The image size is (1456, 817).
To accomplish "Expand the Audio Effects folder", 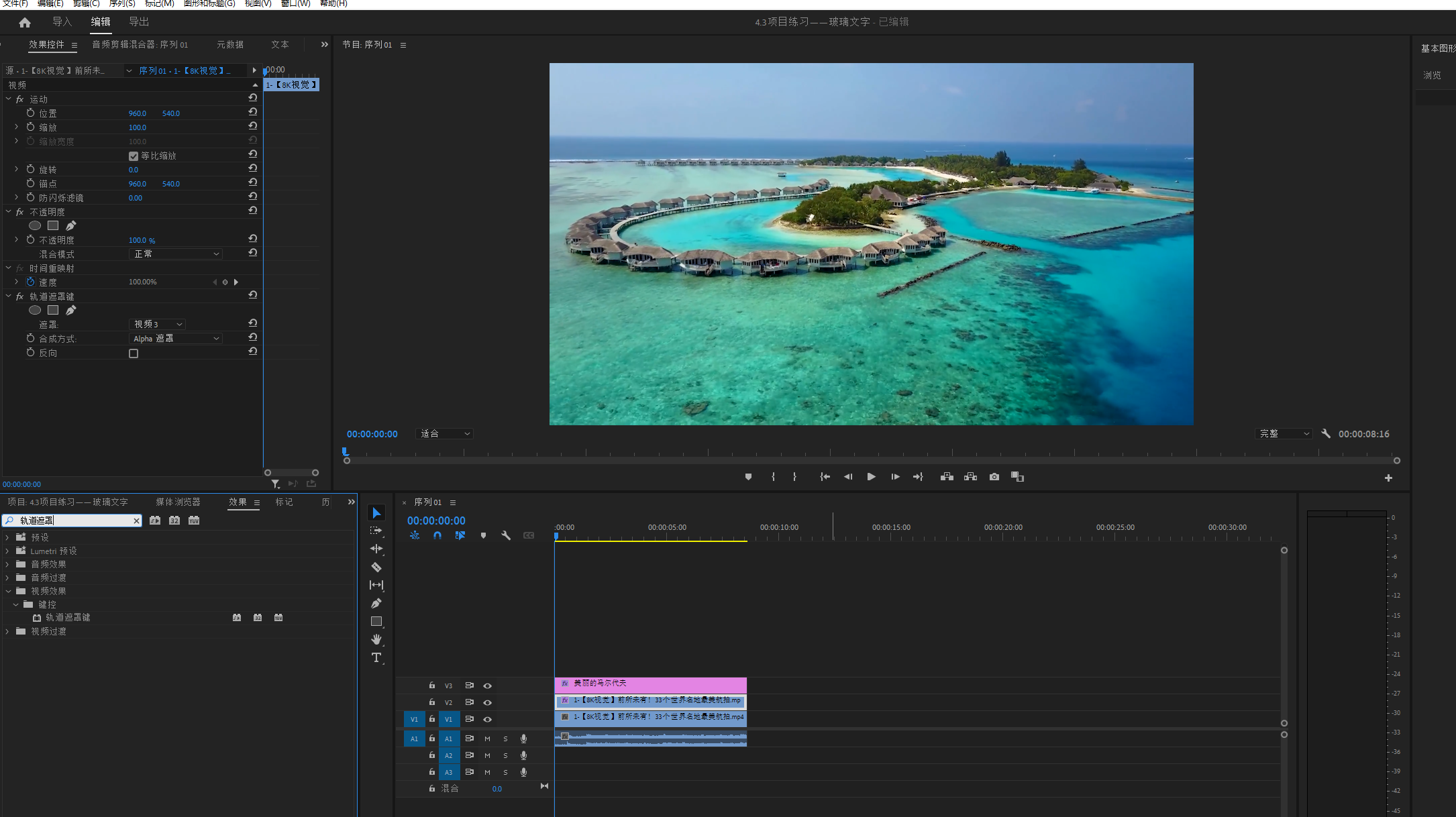I will 7,564.
